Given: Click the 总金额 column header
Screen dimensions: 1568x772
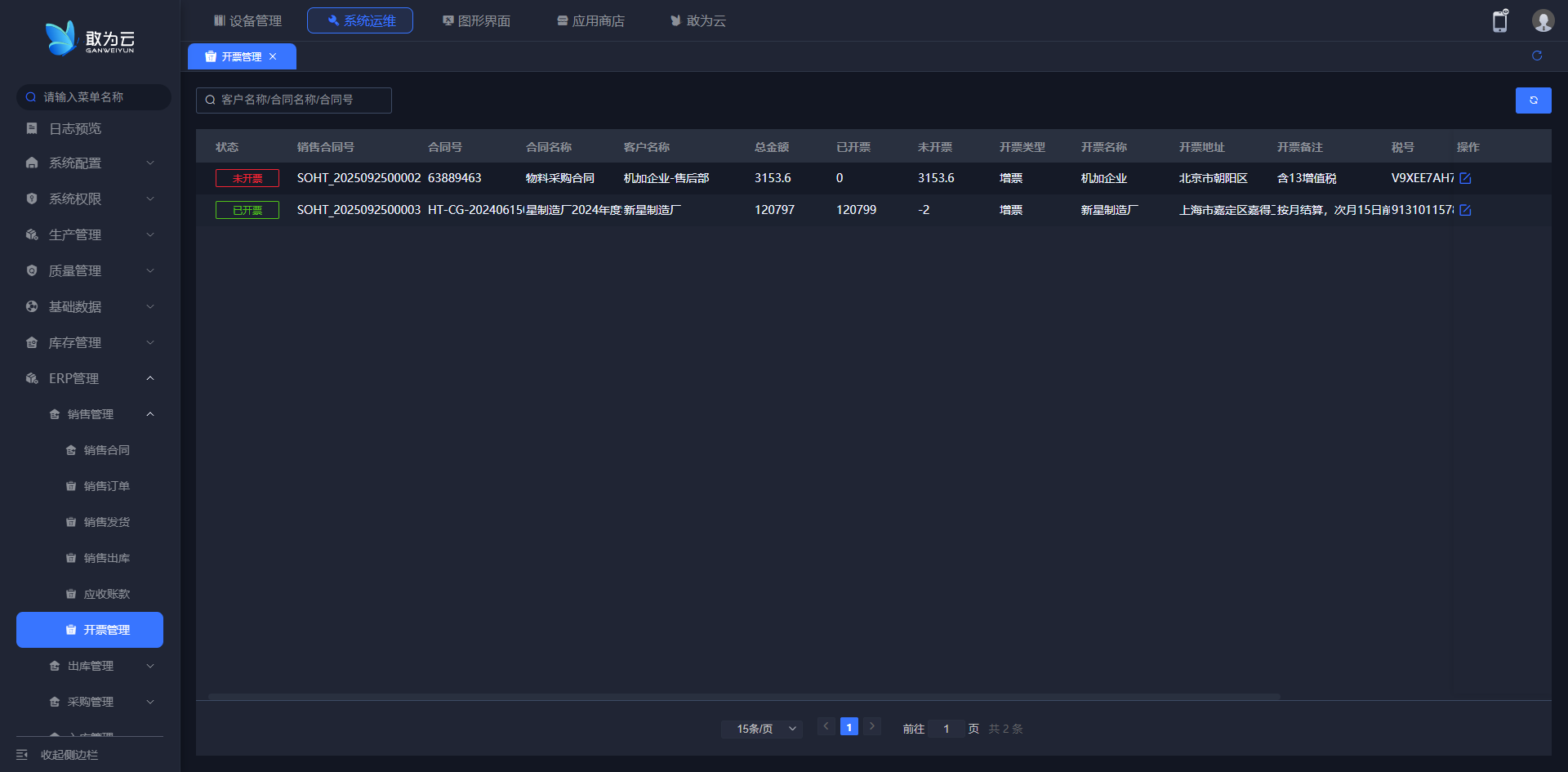Looking at the screenshot, I should pos(772,147).
